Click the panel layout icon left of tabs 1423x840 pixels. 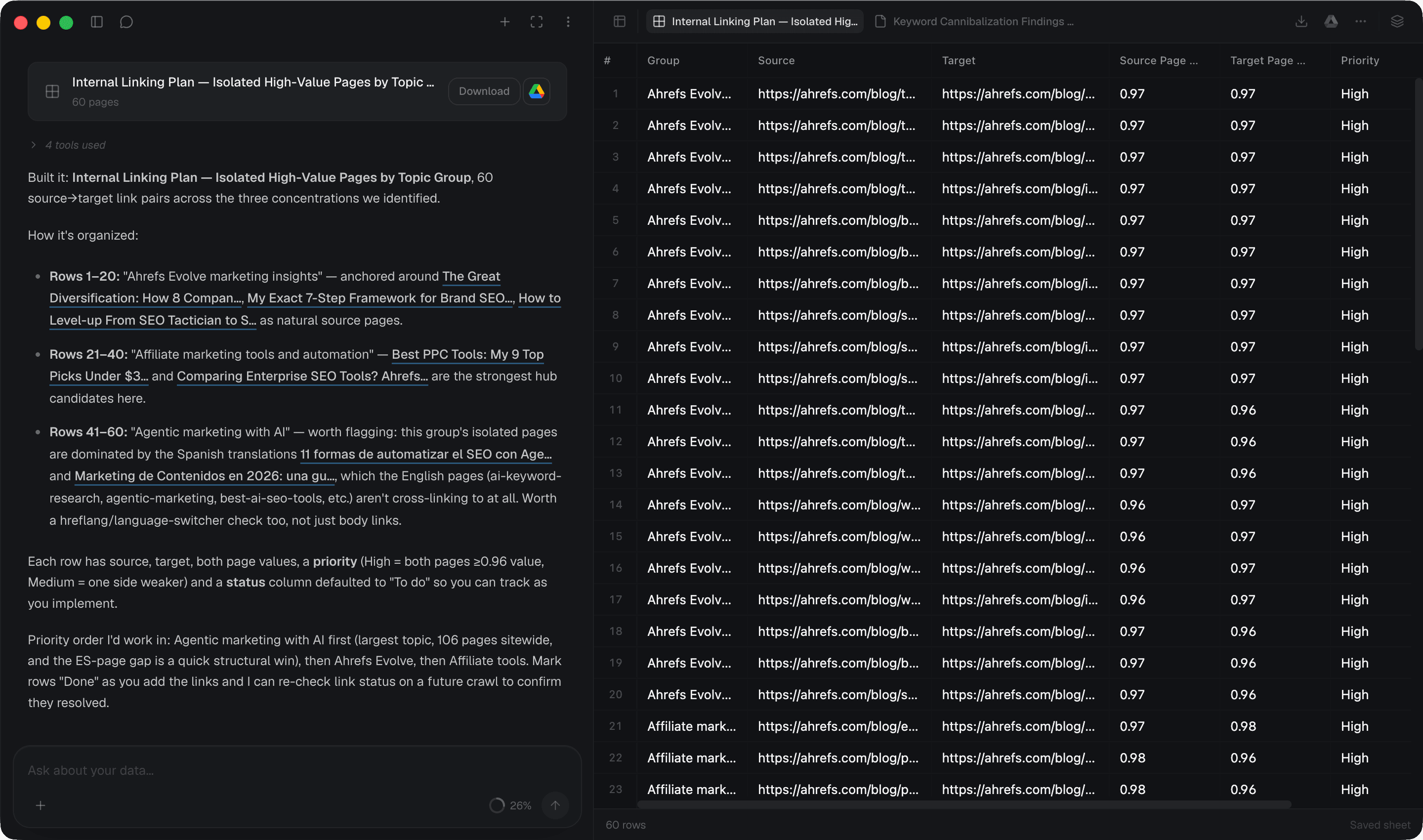619,22
